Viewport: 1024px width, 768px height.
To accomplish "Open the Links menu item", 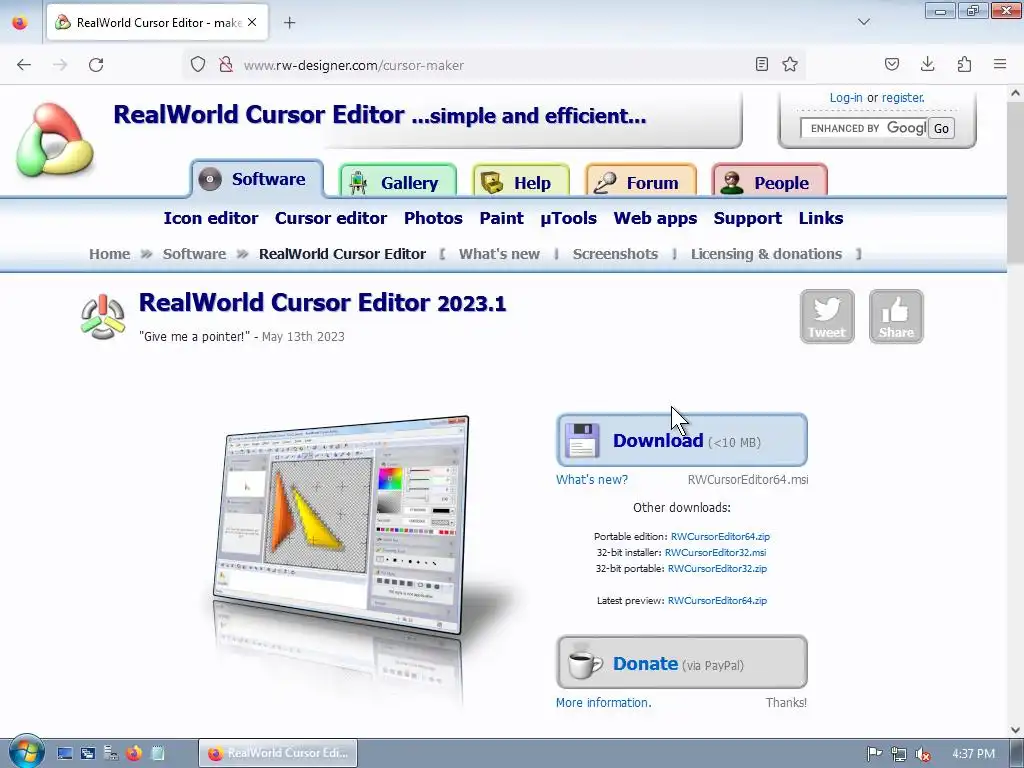I will (820, 218).
